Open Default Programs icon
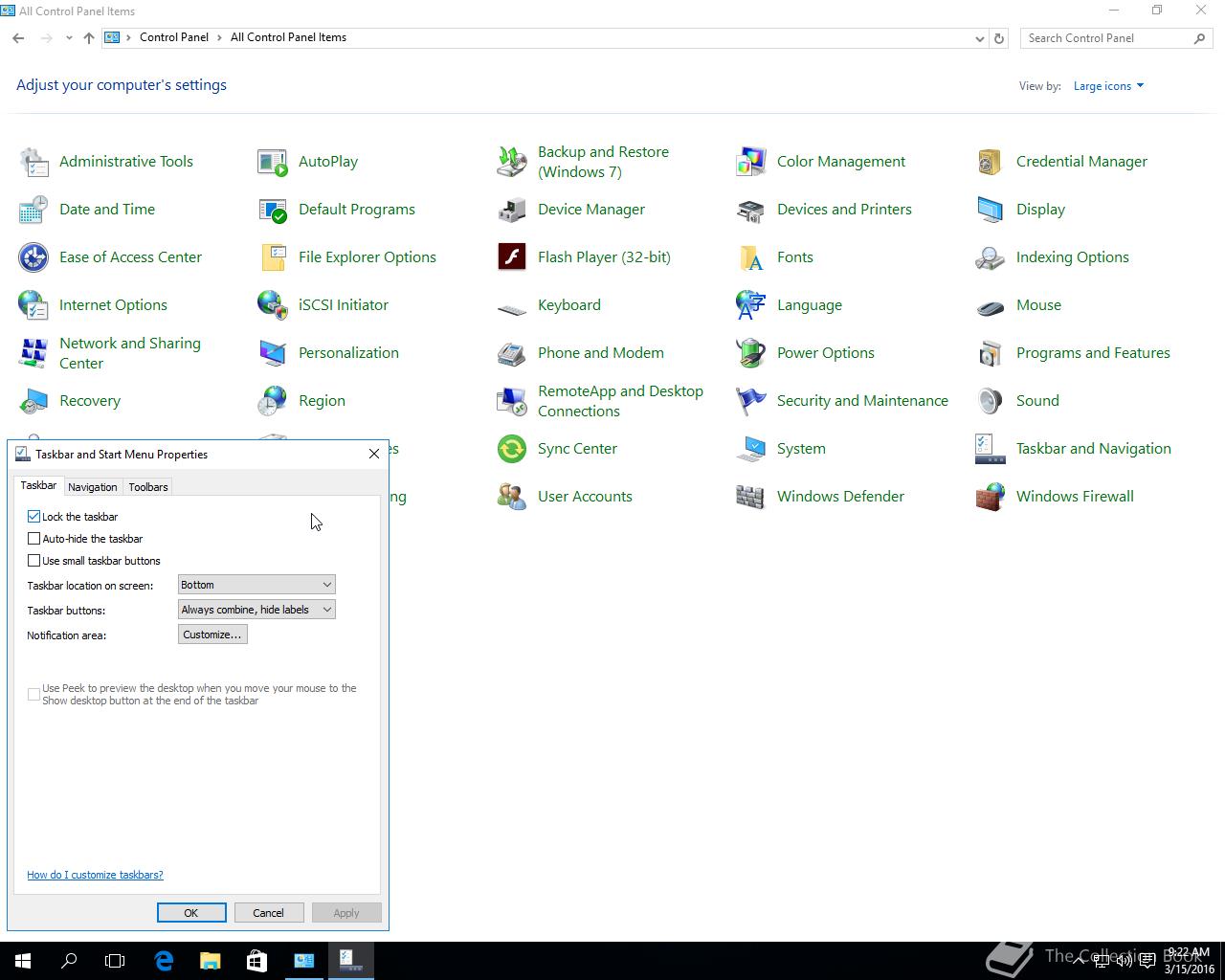1225x980 pixels. pos(273,210)
